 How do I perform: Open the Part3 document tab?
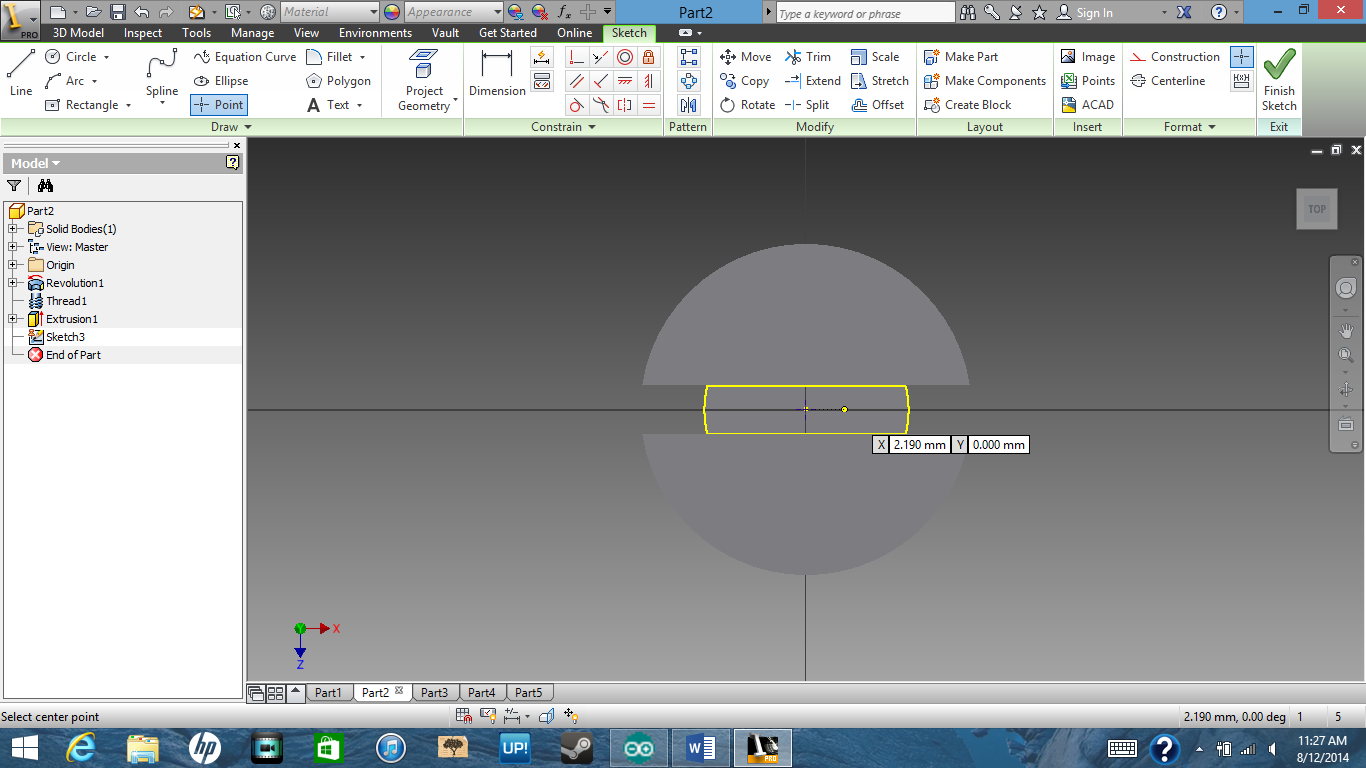coord(435,691)
